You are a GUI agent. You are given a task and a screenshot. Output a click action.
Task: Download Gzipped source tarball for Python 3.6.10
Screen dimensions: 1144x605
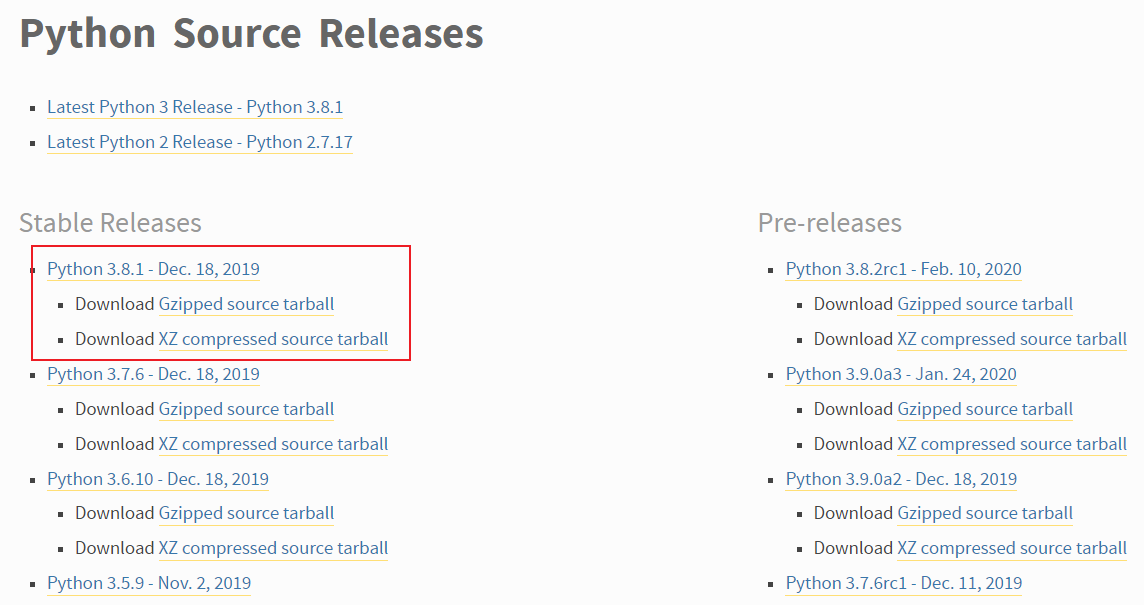(246, 513)
